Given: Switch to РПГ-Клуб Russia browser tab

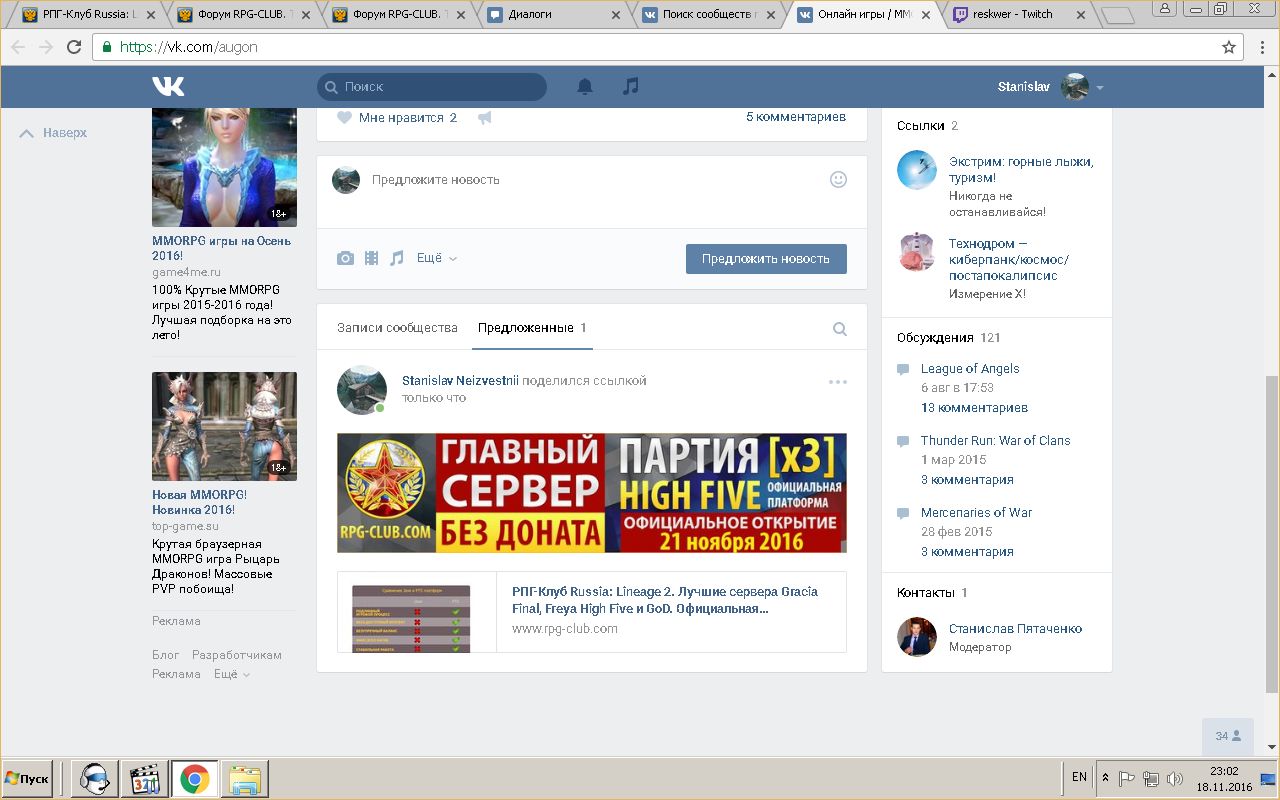Looking at the screenshot, I should click(88, 14).
